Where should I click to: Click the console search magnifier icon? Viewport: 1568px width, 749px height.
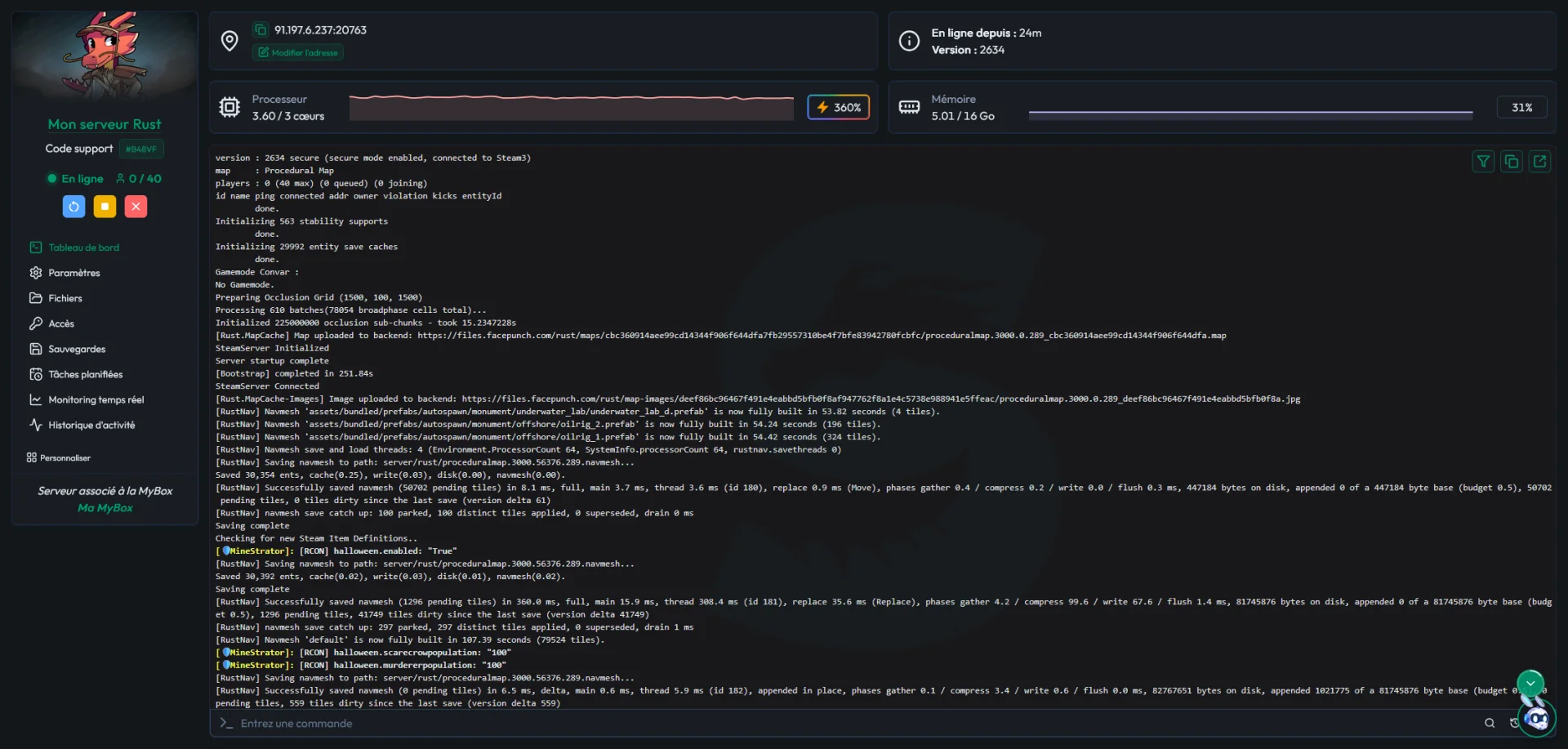pyautogui.click(x=1490, y=723)
